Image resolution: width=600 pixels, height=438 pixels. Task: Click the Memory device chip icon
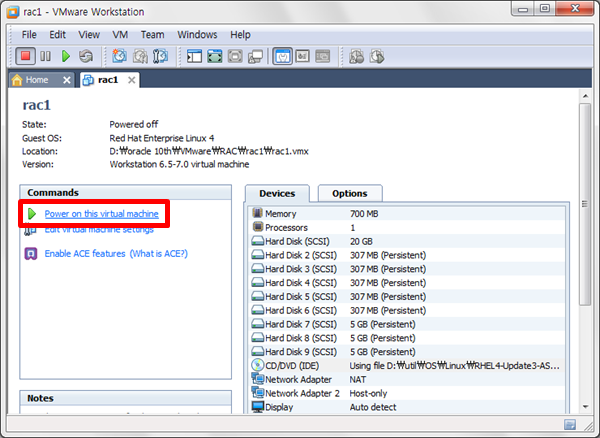tap(258, 213)
